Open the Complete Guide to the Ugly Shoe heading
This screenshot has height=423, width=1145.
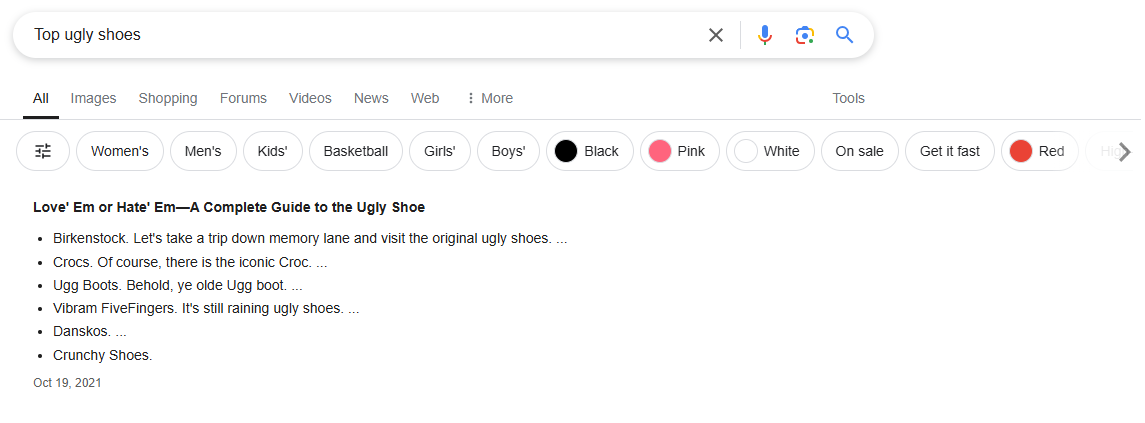coord(229,207)
